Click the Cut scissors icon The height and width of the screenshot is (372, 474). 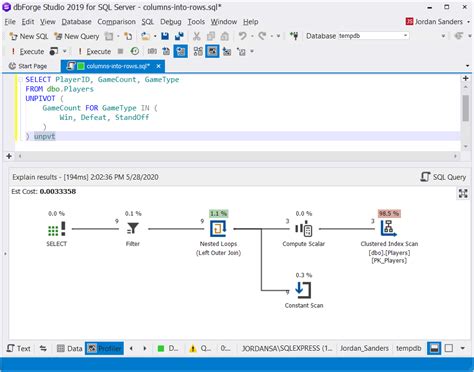tap(197, 36)
